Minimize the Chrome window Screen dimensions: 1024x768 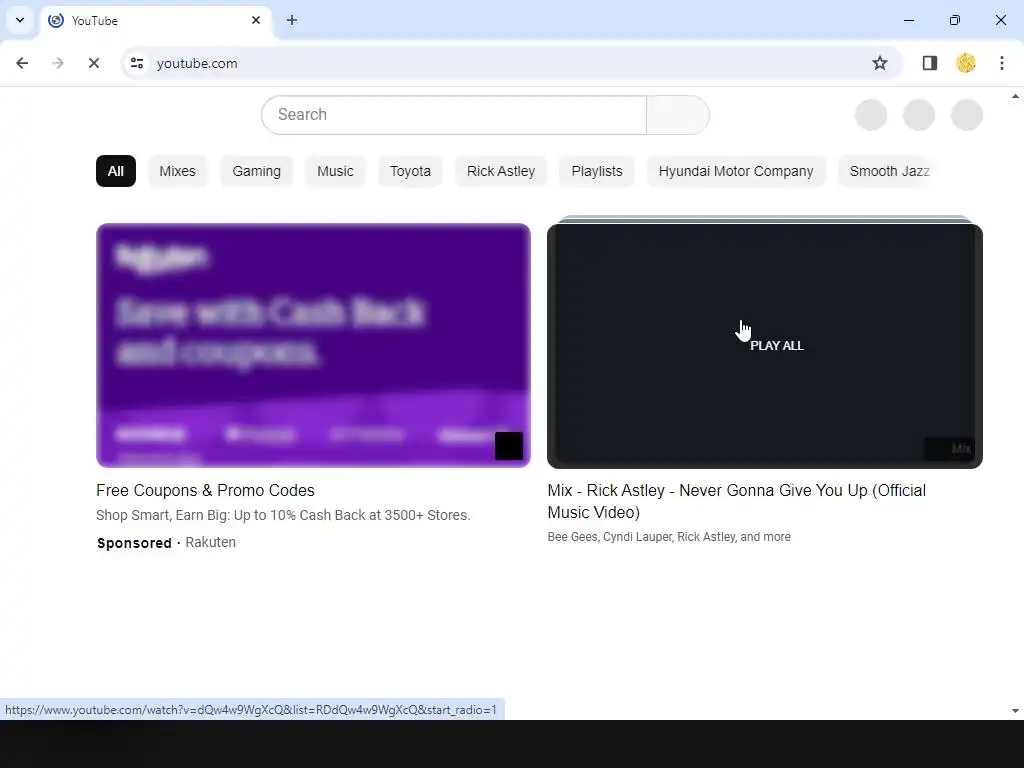[908, 20]
